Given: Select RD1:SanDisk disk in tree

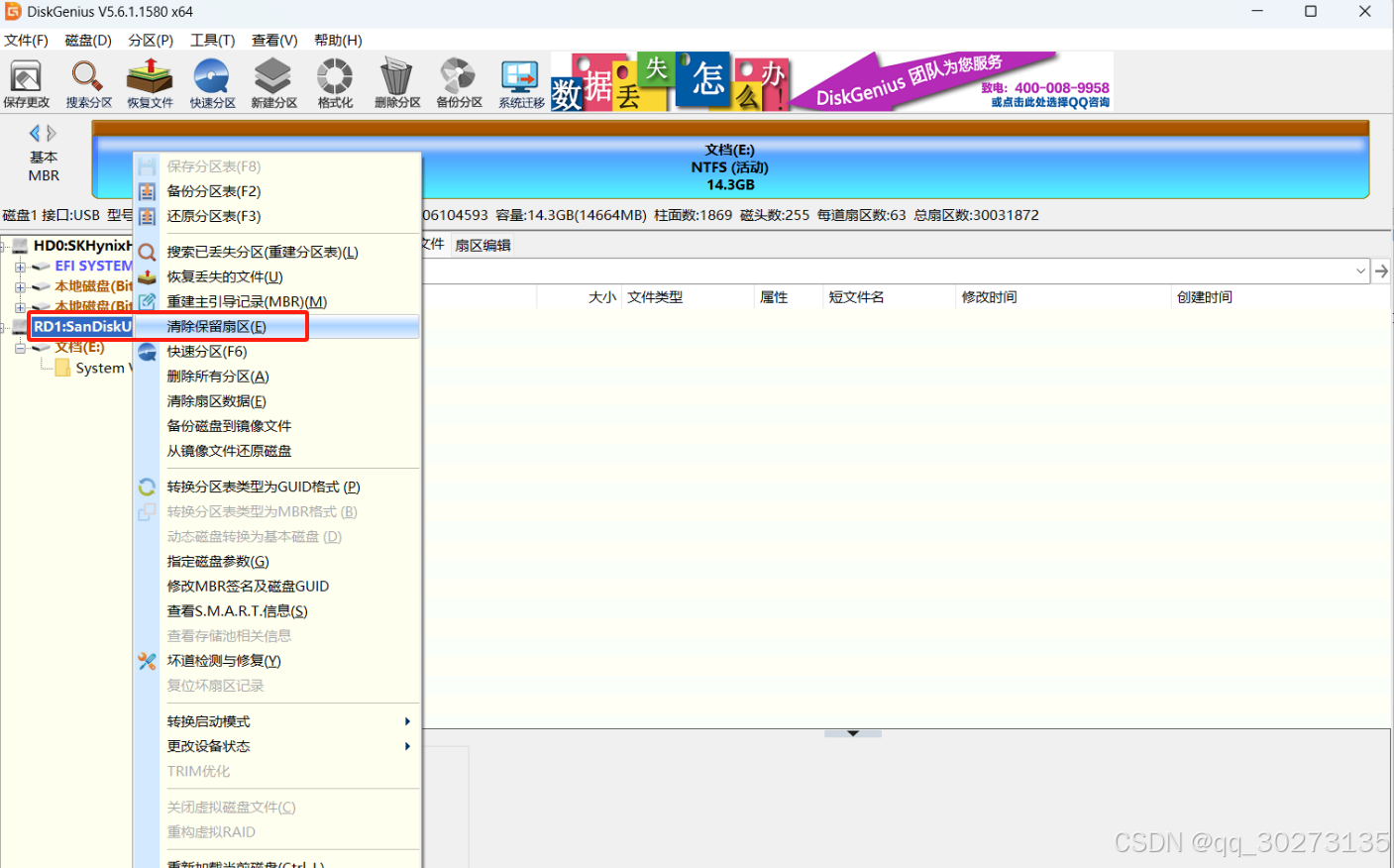Looking at the screenshot, I should [82, 326].
